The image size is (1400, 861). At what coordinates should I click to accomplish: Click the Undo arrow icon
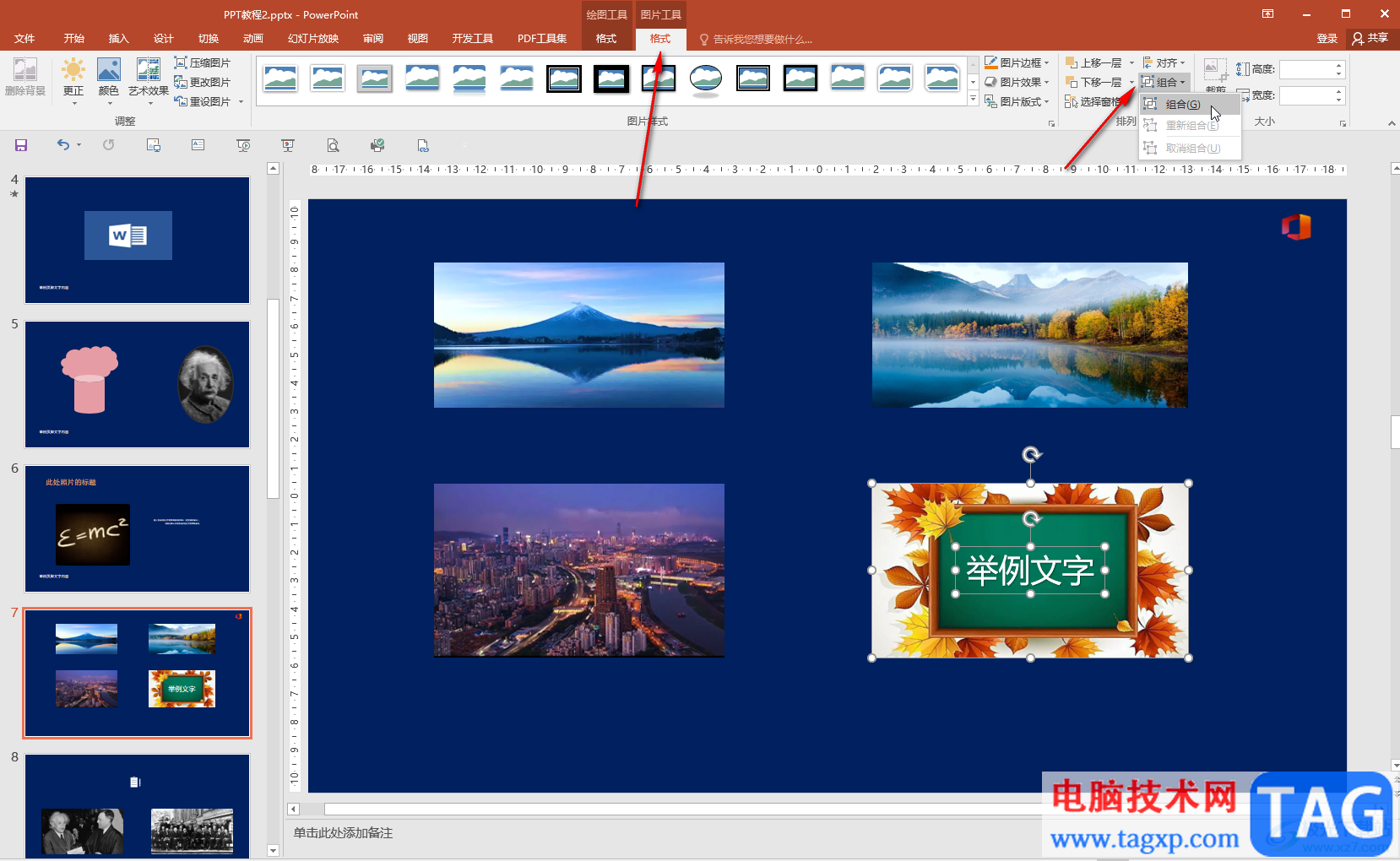(x=62, y=145)
